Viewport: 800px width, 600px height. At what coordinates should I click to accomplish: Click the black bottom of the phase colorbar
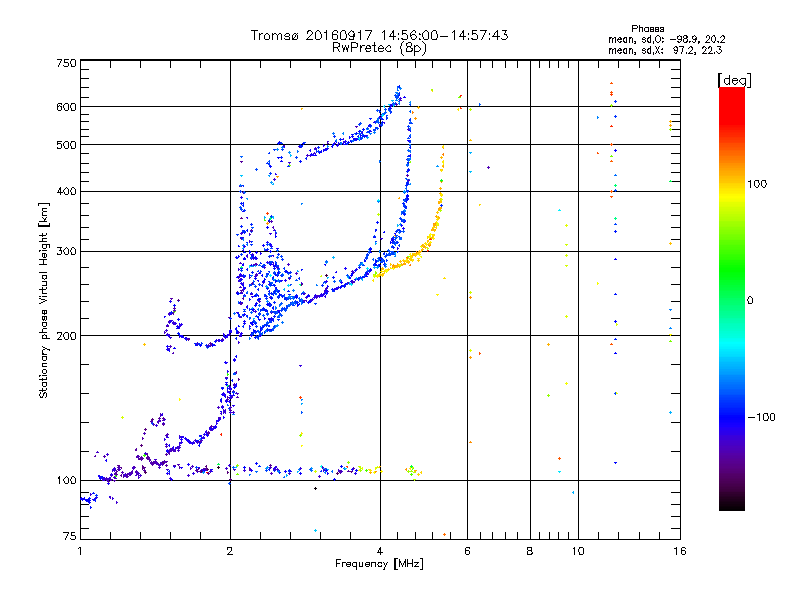tap(732, 503)
